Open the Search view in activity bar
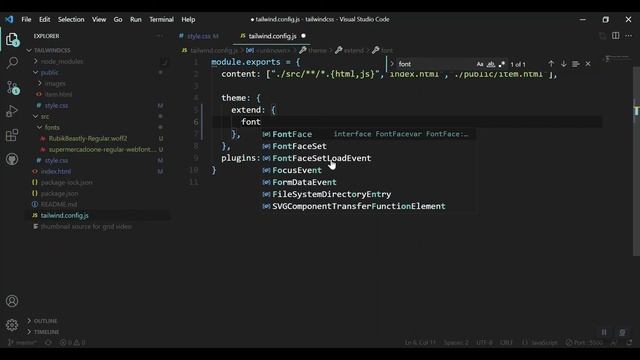This screenshot has width=640, height=360. pyautogui.click(x=12, y=62)
